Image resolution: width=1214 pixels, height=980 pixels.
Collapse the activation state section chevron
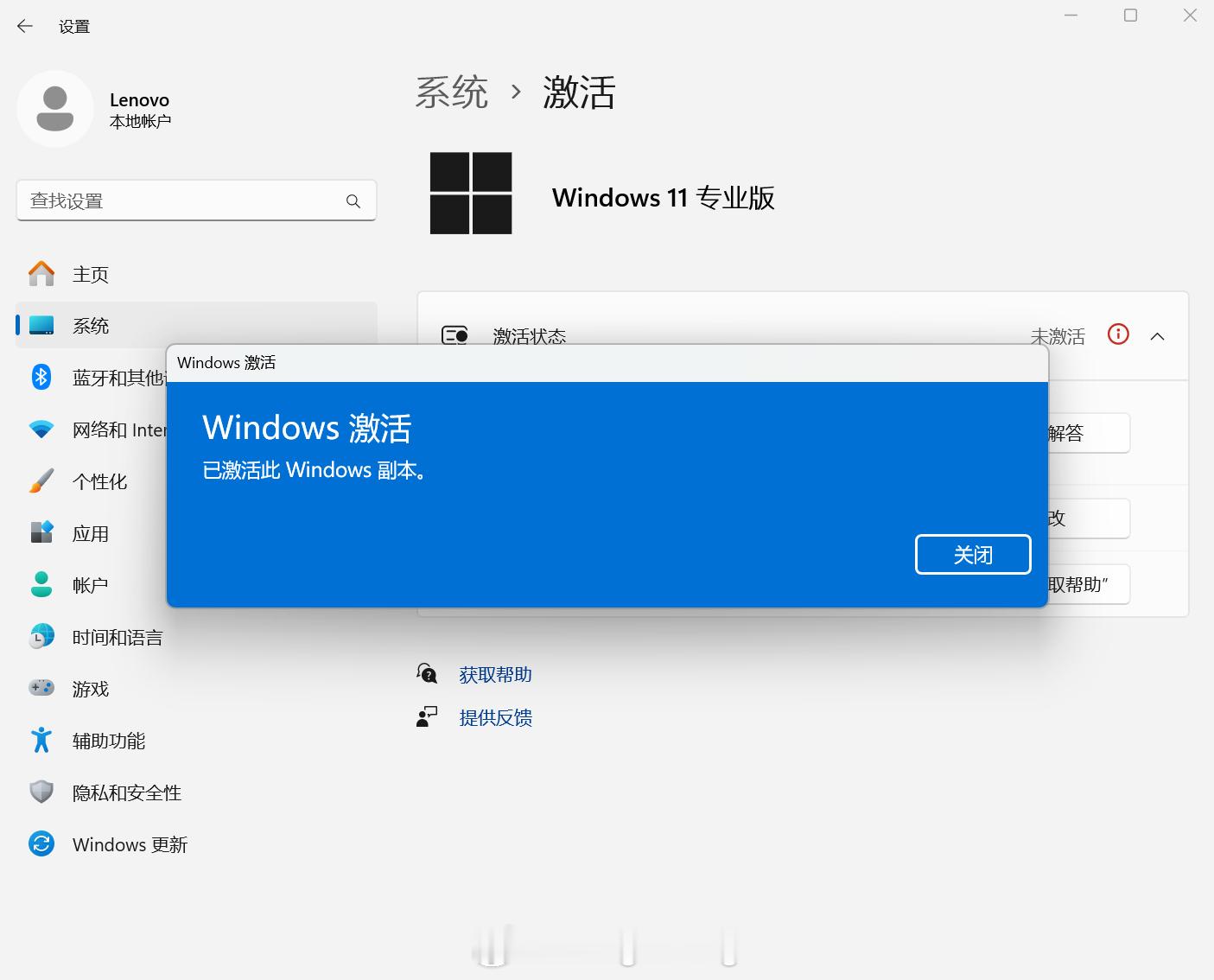pos(1158,336)
